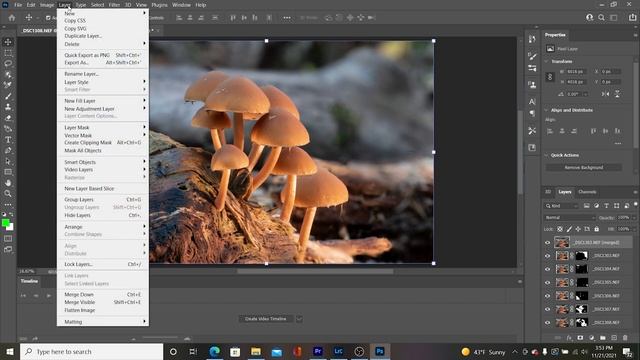
Task: Click the lock transparent pixels icon
Action: pos(560,229)
